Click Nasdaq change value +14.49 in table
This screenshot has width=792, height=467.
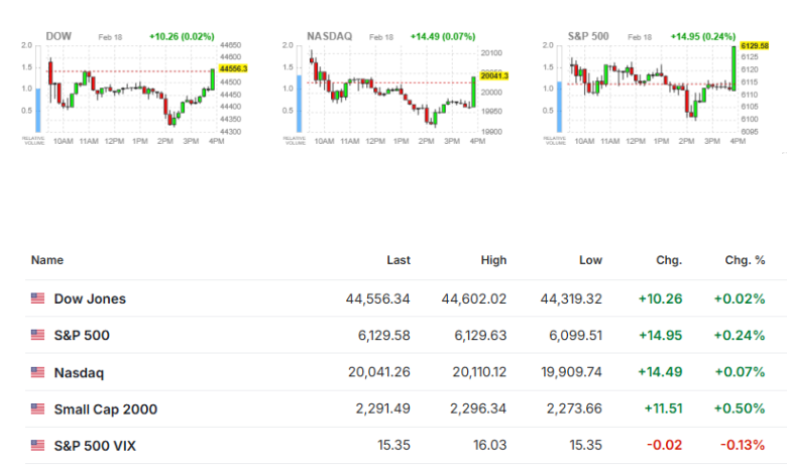pyautogui.click(x=660, y=372)
